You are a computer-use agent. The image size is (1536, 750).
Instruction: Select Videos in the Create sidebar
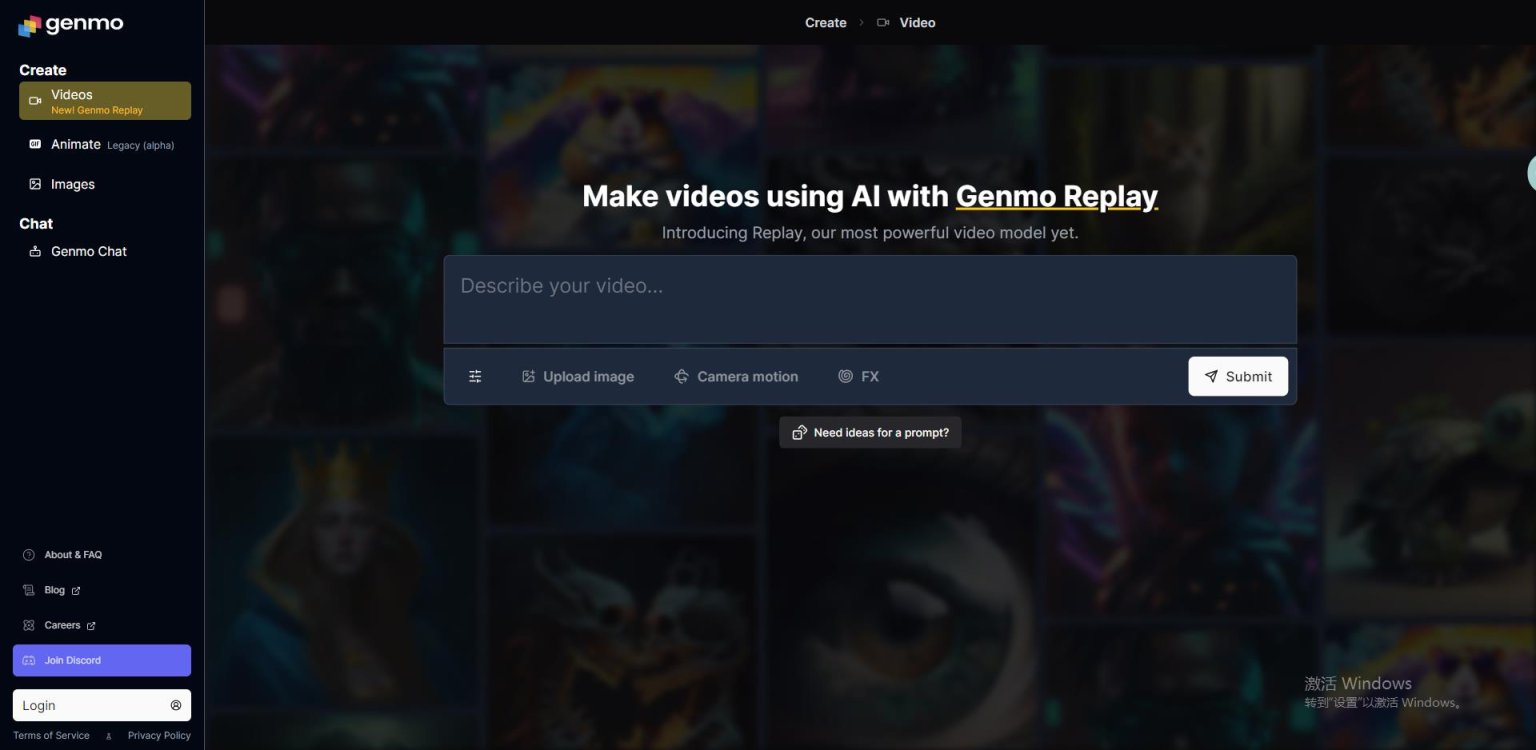click(x=104, y=101)
